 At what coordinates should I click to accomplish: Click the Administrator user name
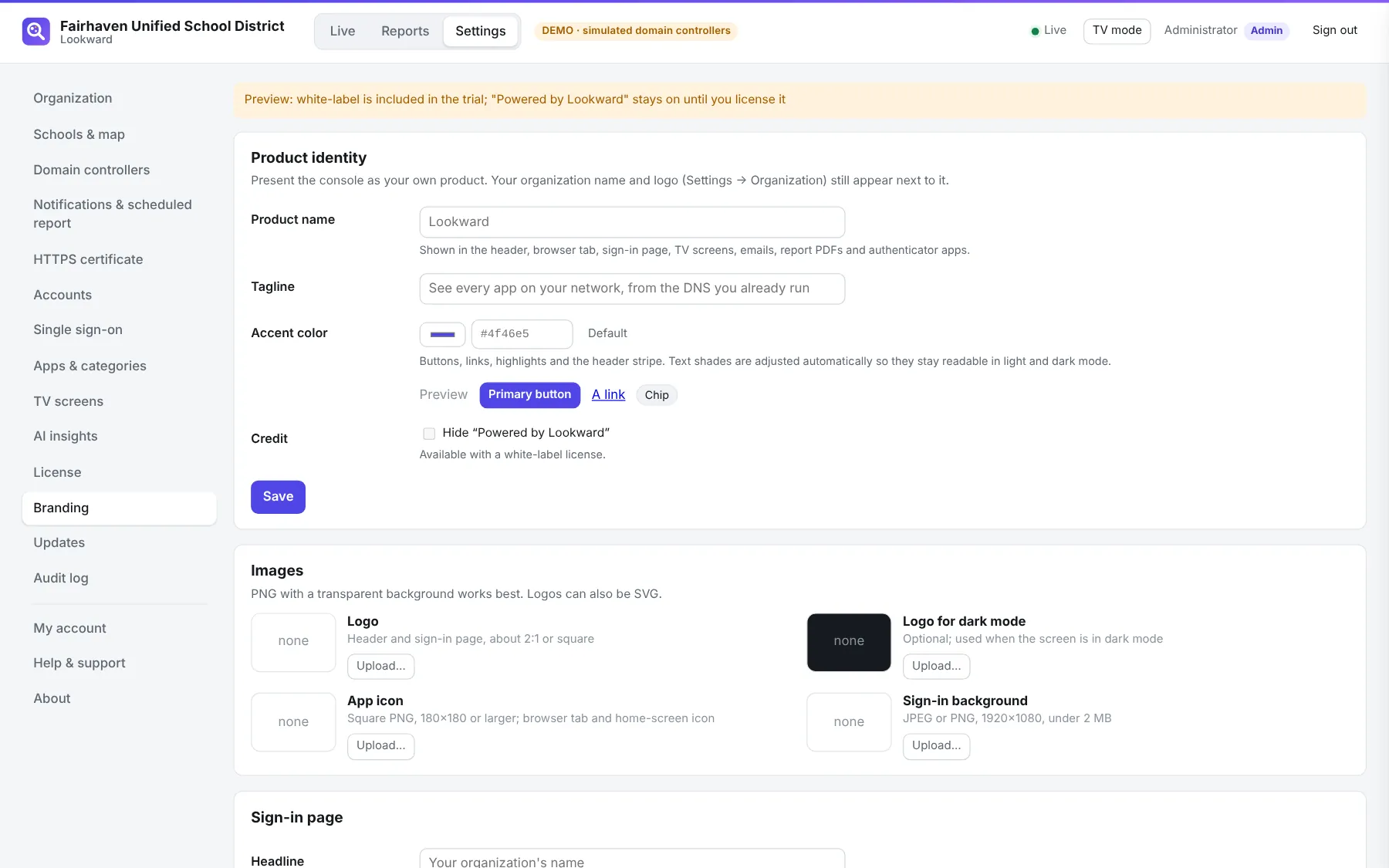(x=1200, y=30)
